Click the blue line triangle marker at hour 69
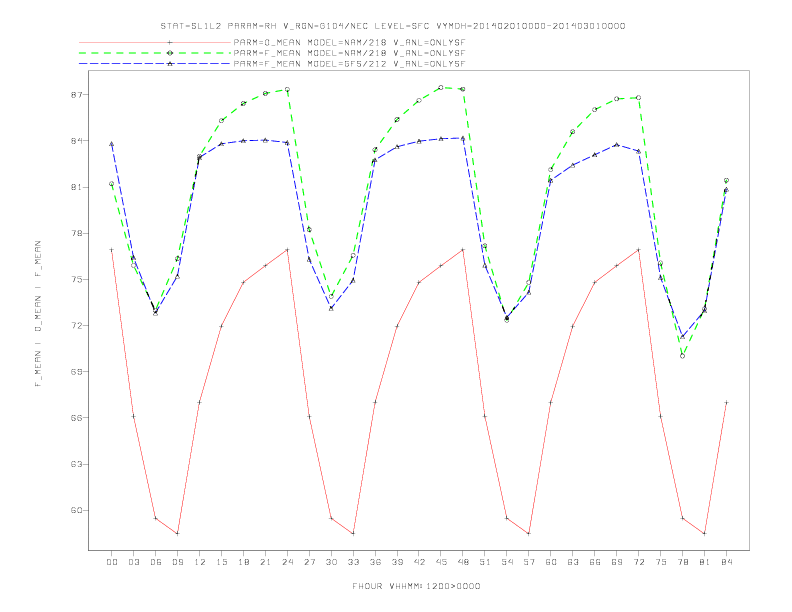The width and height of the screenshot is (792, 612). 617,144
